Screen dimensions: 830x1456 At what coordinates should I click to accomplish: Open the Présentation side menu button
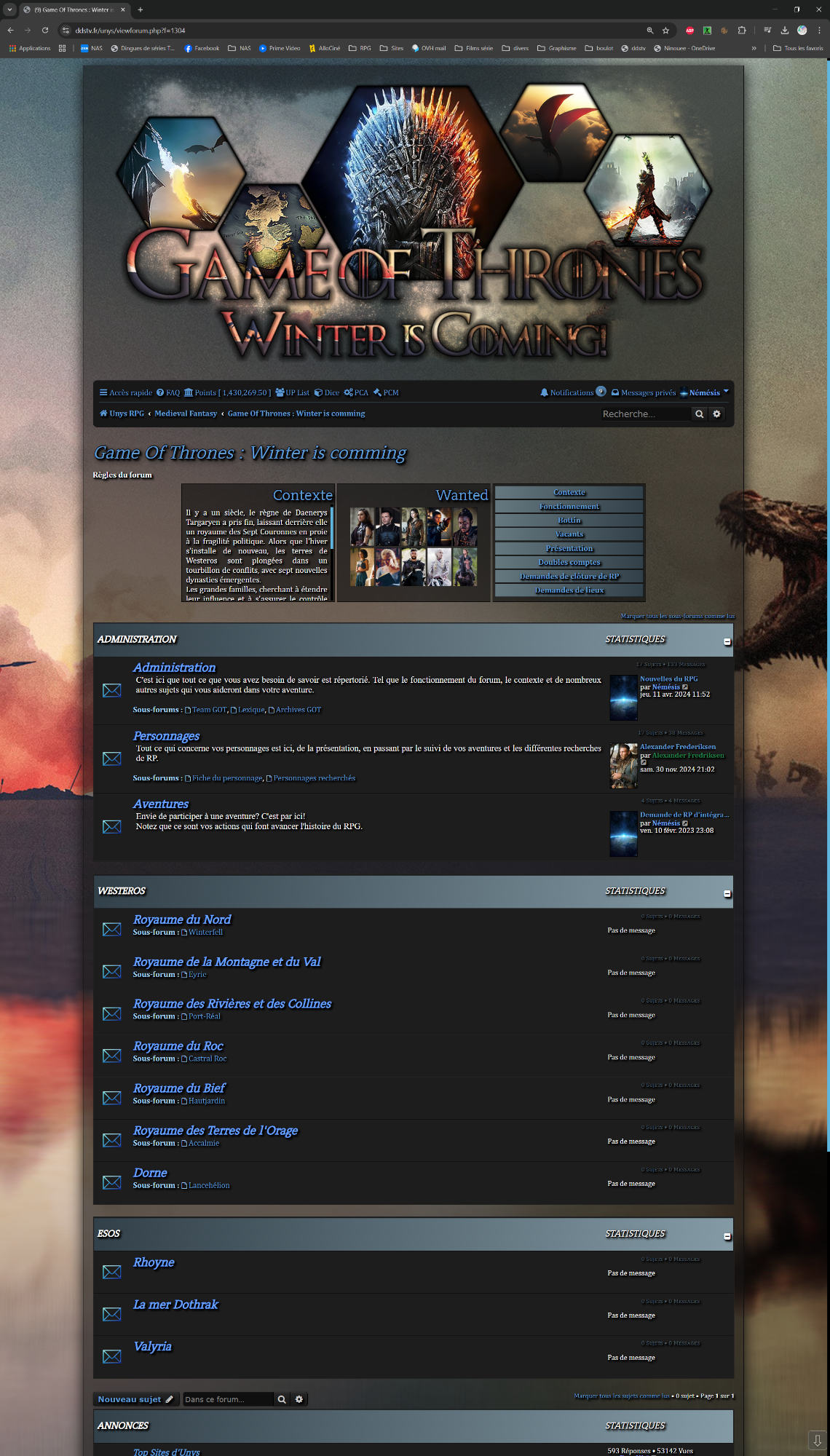pos(569,549)
